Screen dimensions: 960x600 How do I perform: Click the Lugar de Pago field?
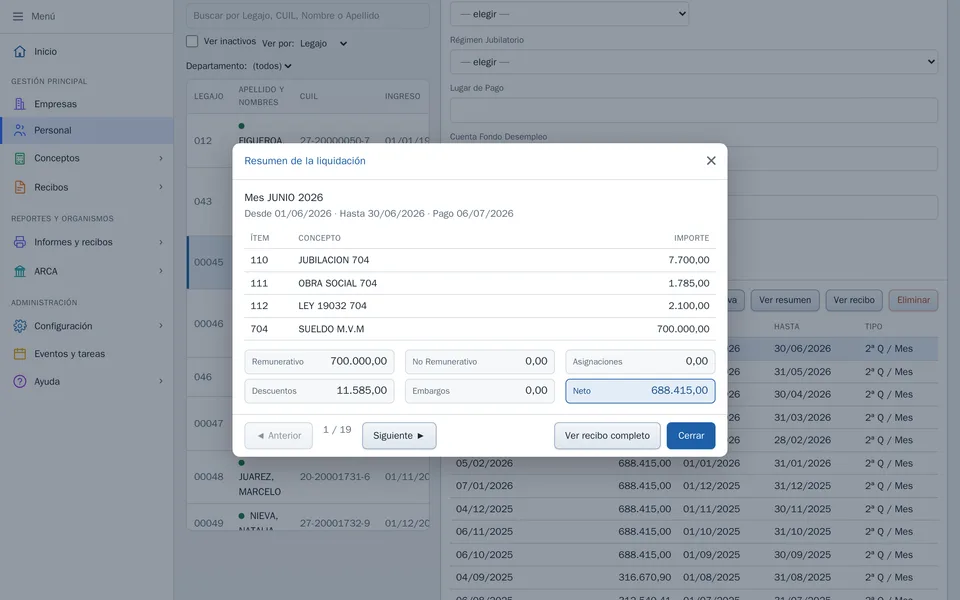(x=694, y=110)
